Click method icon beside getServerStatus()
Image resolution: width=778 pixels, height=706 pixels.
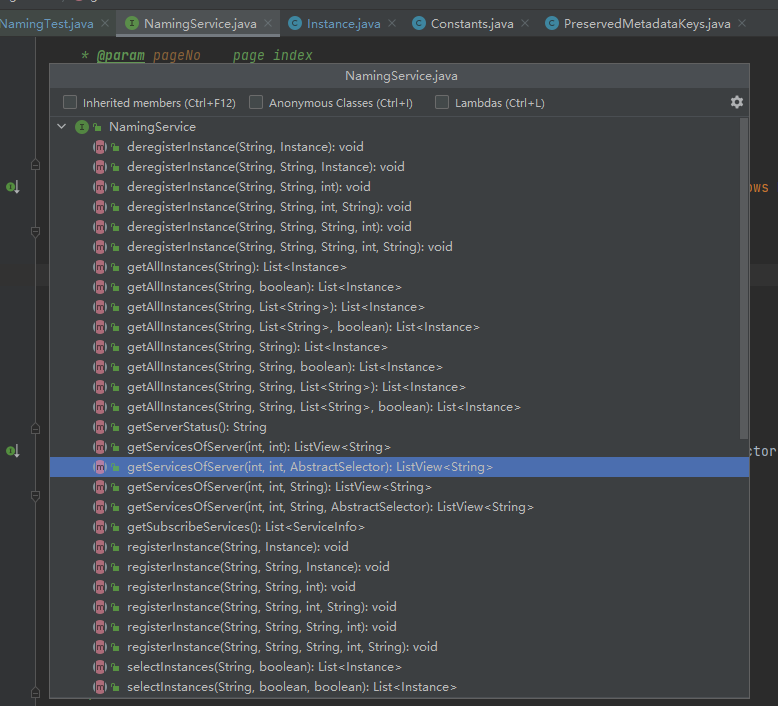pos(100,427)
